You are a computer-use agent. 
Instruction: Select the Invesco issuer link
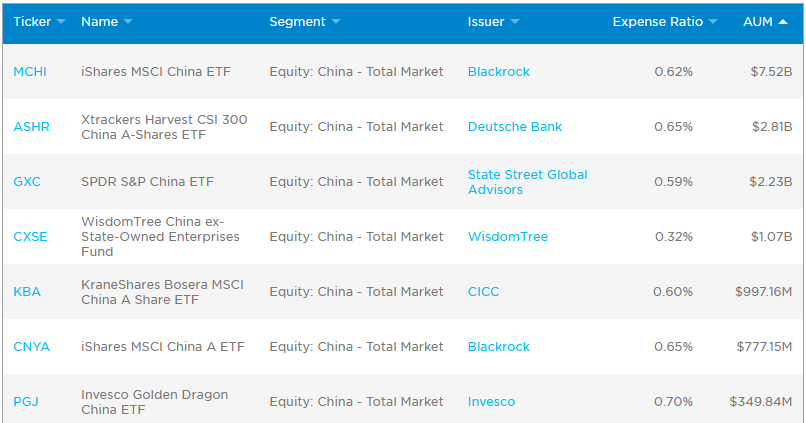tap(491, 402)
